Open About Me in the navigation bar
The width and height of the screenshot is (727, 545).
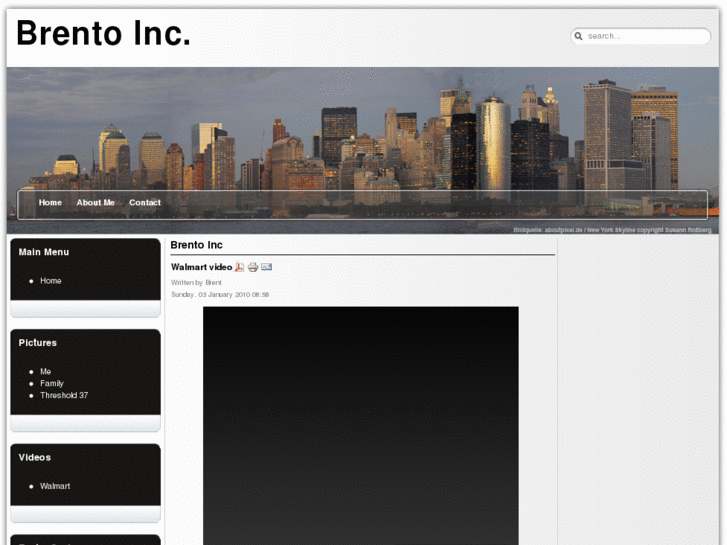pyautogui.click(x=96, y=203)
